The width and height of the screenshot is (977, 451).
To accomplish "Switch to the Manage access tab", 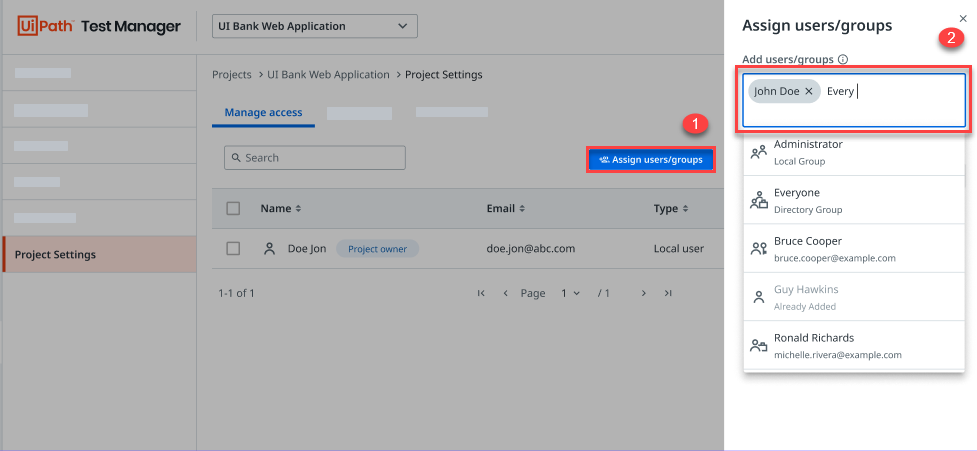I will (263, 113).
